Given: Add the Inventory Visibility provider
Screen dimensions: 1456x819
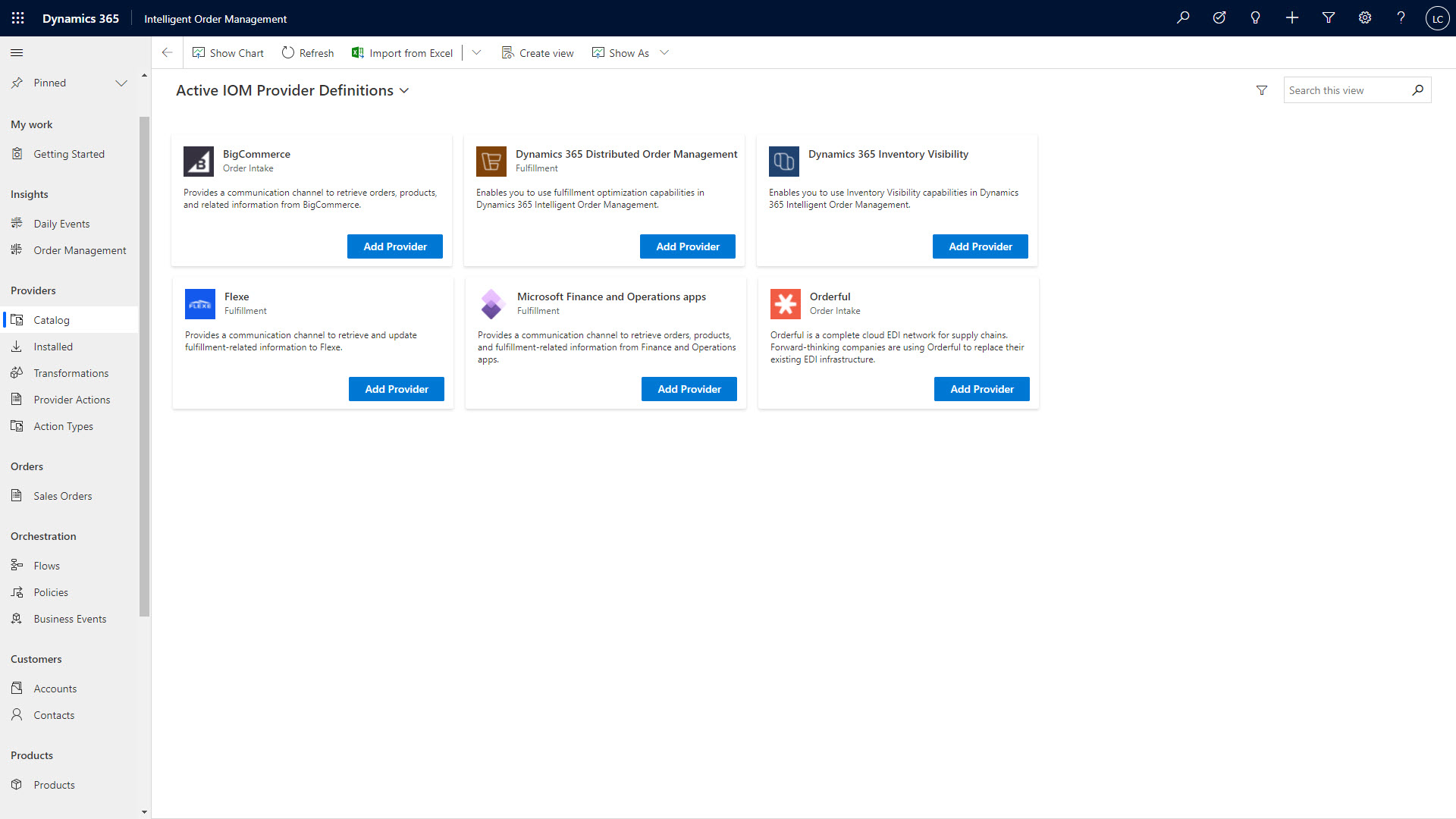Looking at the screenshot, I should click(981, 246).
